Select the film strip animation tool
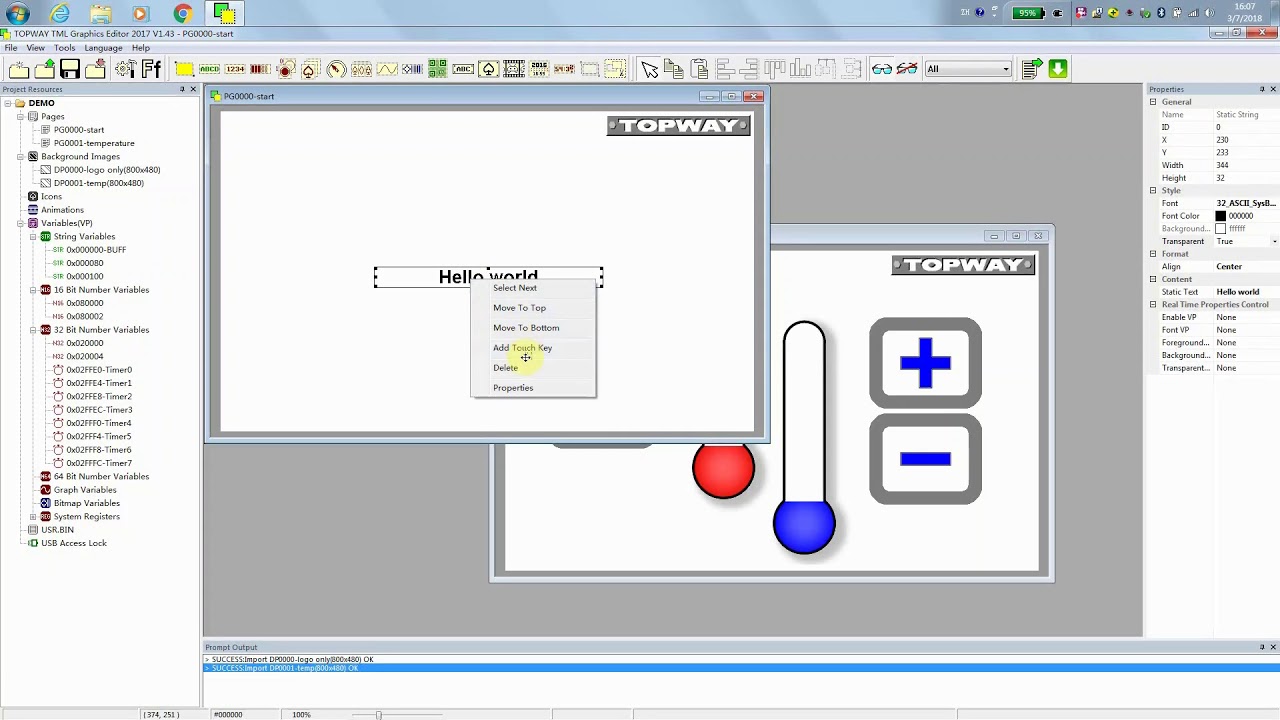1280x720 pixels. 514,69
